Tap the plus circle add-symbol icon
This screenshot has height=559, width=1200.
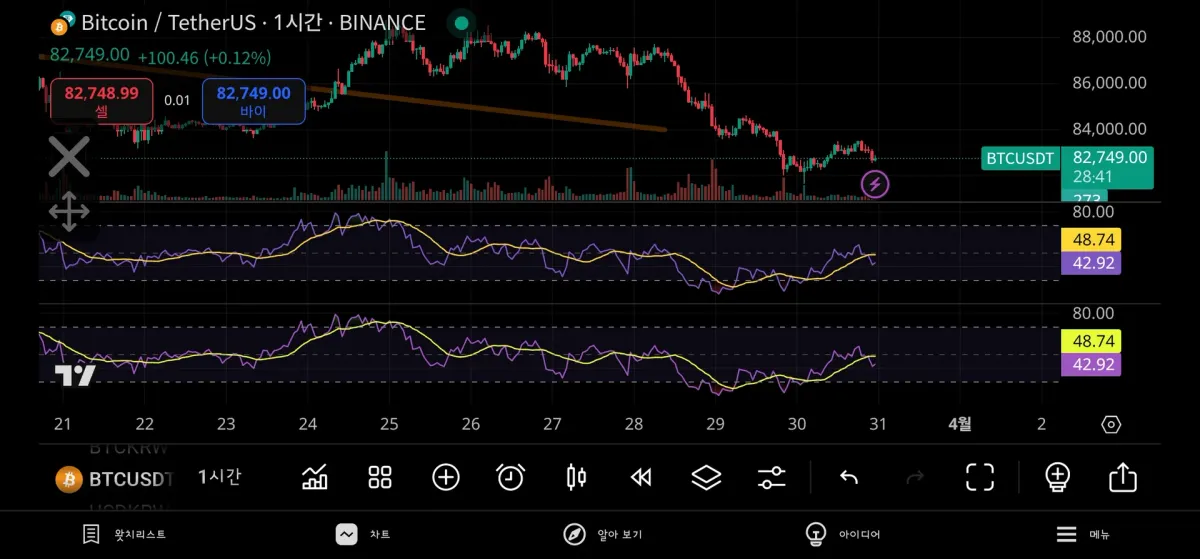pos(445,477)
